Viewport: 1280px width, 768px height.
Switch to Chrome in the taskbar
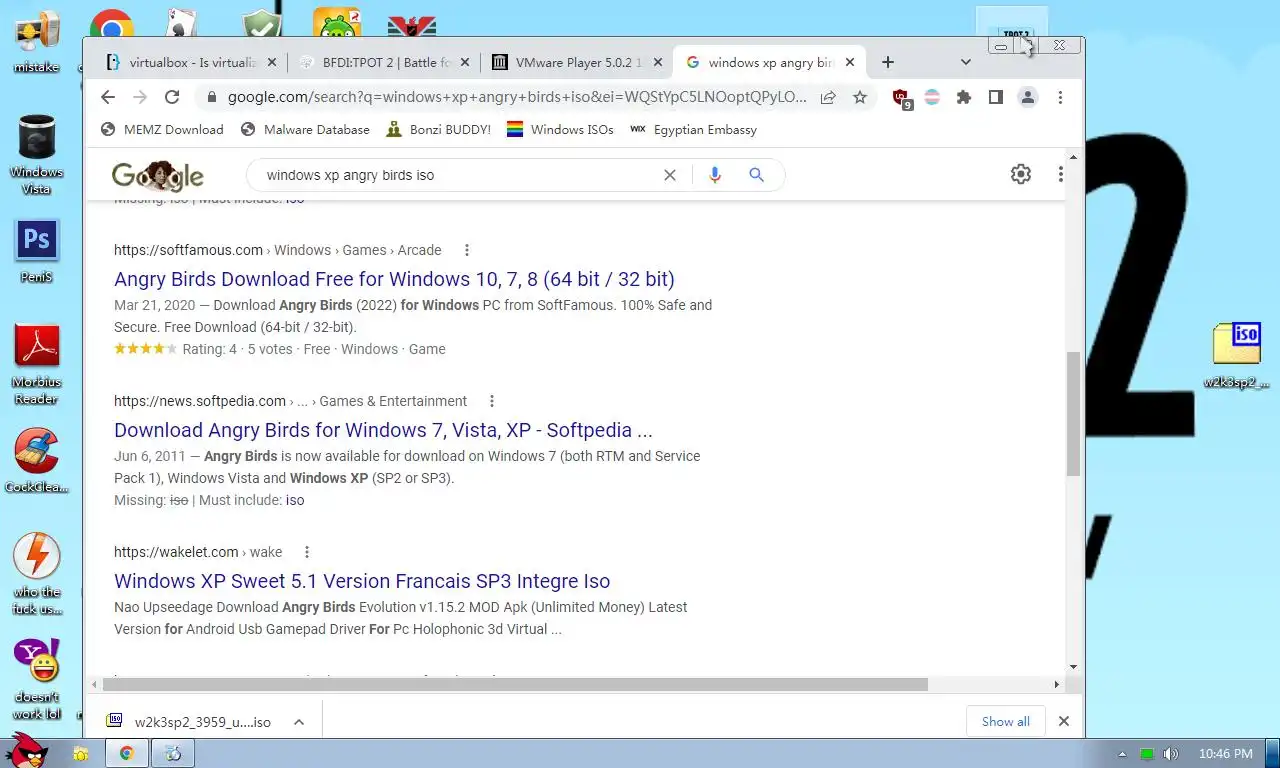coord(127,753)
